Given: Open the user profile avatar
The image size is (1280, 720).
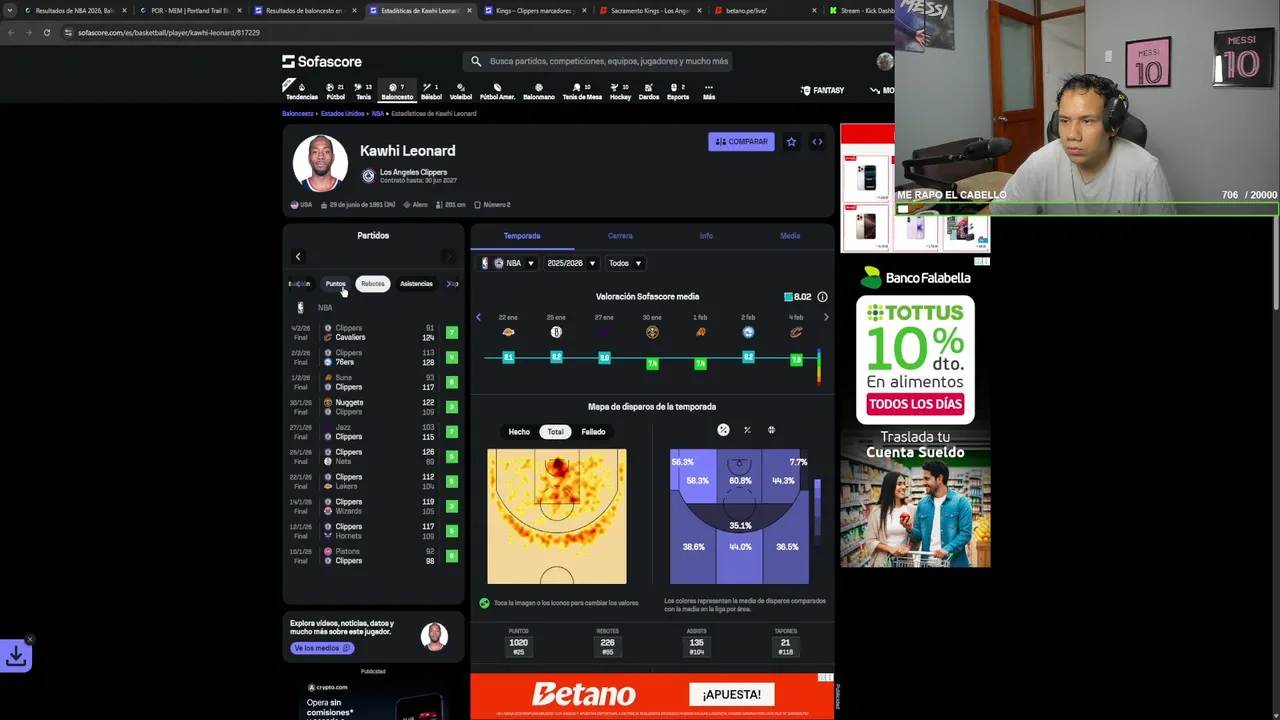Looking at the screenshot, I should 885,61.
